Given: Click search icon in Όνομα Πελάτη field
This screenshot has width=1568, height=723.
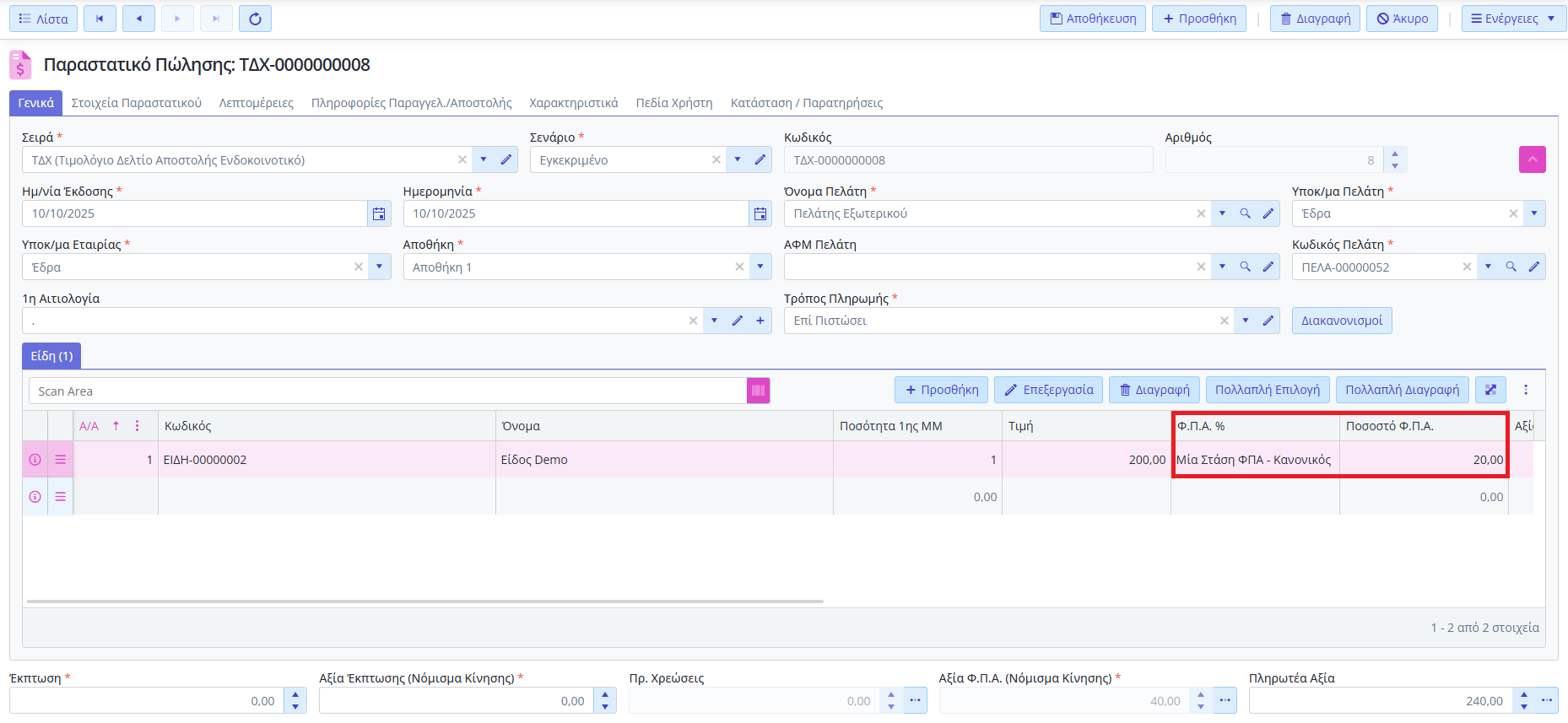Looking at the screenshot, I should [1245, 213].
